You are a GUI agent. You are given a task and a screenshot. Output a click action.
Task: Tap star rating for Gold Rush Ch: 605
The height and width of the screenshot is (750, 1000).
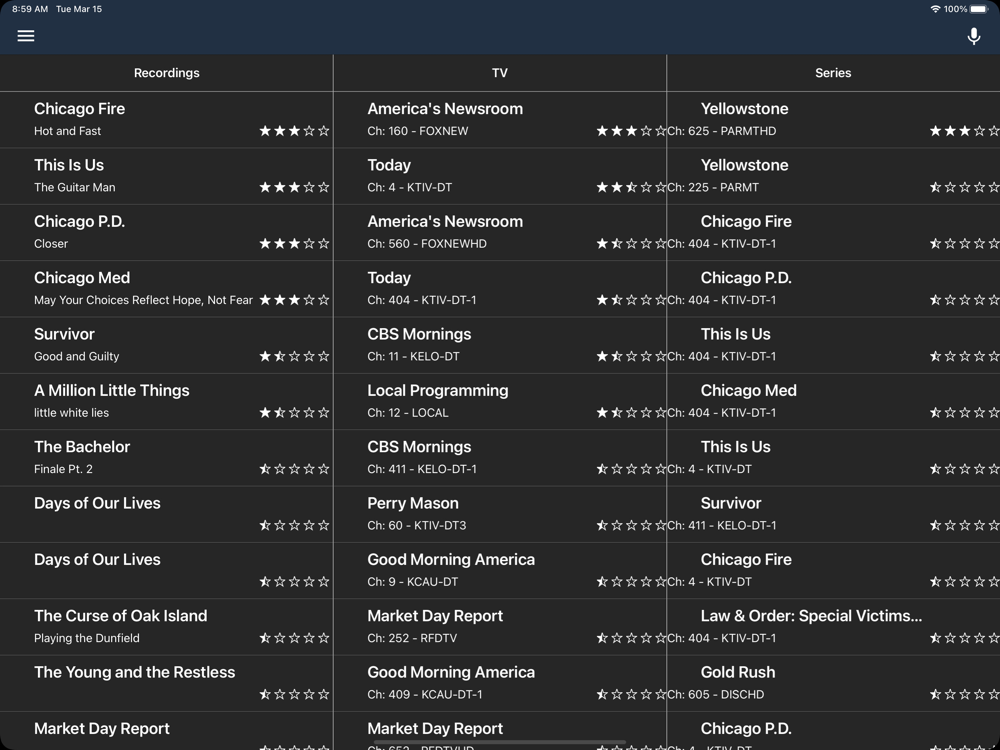[x=964, y=694]
